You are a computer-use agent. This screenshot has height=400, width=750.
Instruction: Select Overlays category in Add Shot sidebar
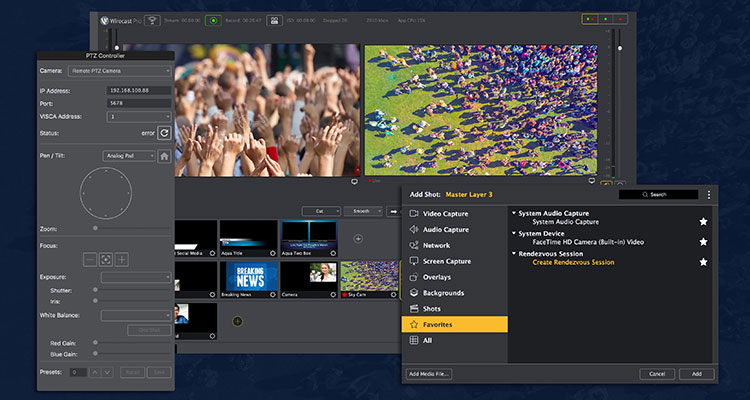point(438,277)
